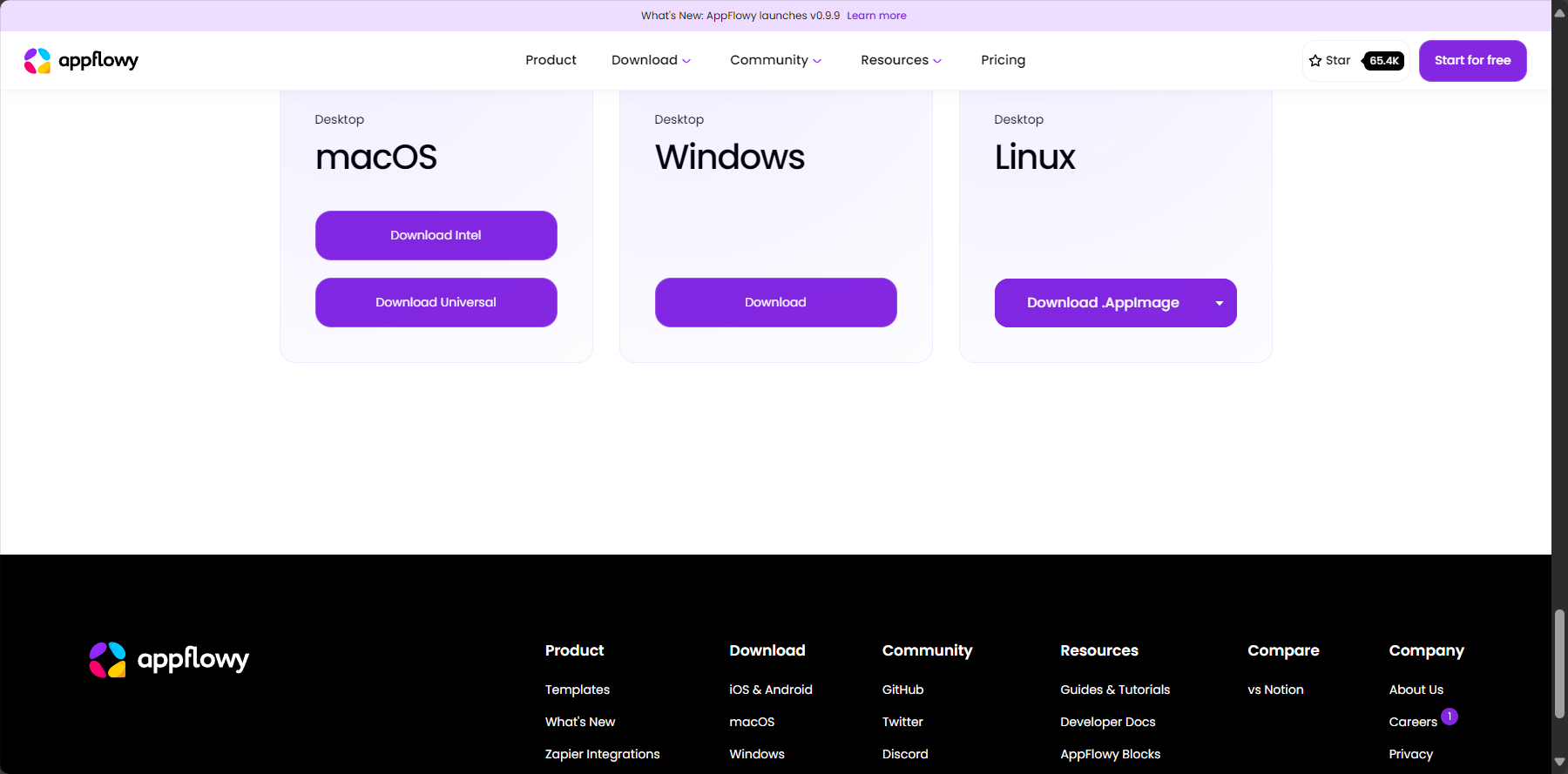Image resolution: width=1568 pixels, height=774 pixels.
Task: Expand the Resources menu in the header
Action: [x=901, y=60]
